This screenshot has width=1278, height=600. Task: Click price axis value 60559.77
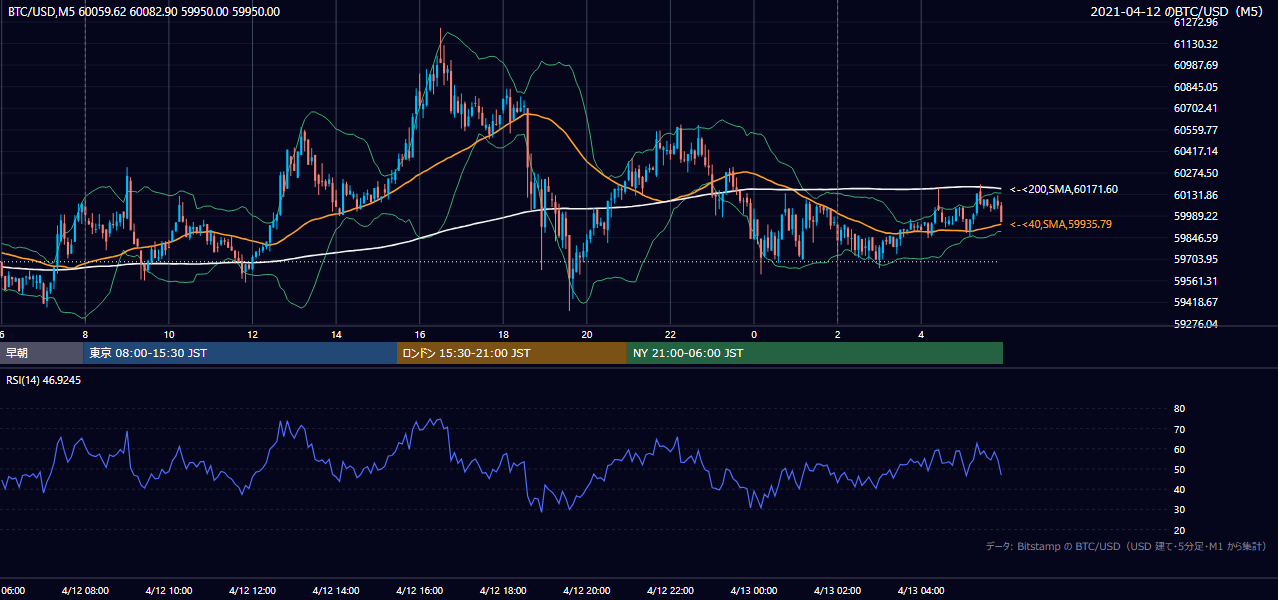coord(1195,130)
